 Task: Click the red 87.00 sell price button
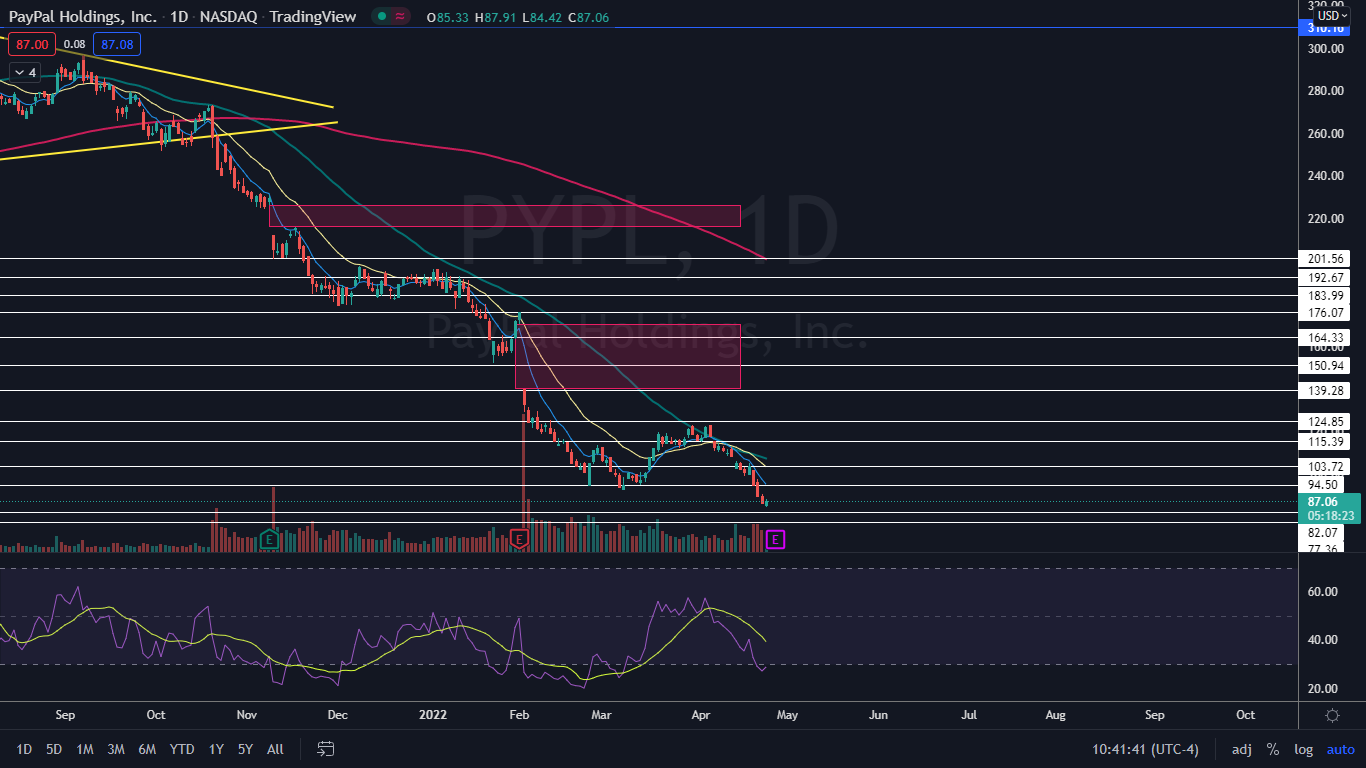[x=32, y=44]
